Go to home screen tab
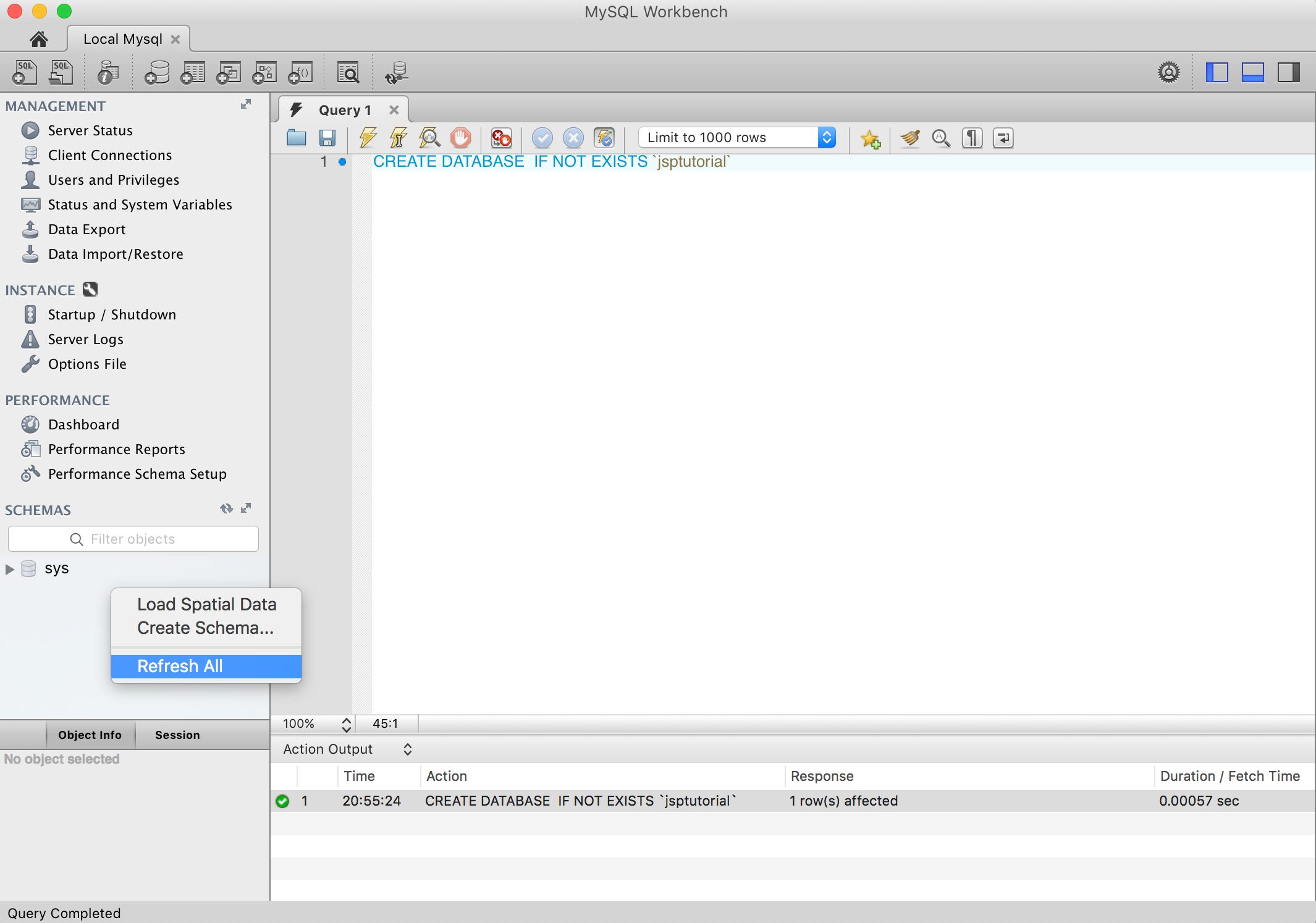This screenshot has height=923, width=1316. pos(39,40)
